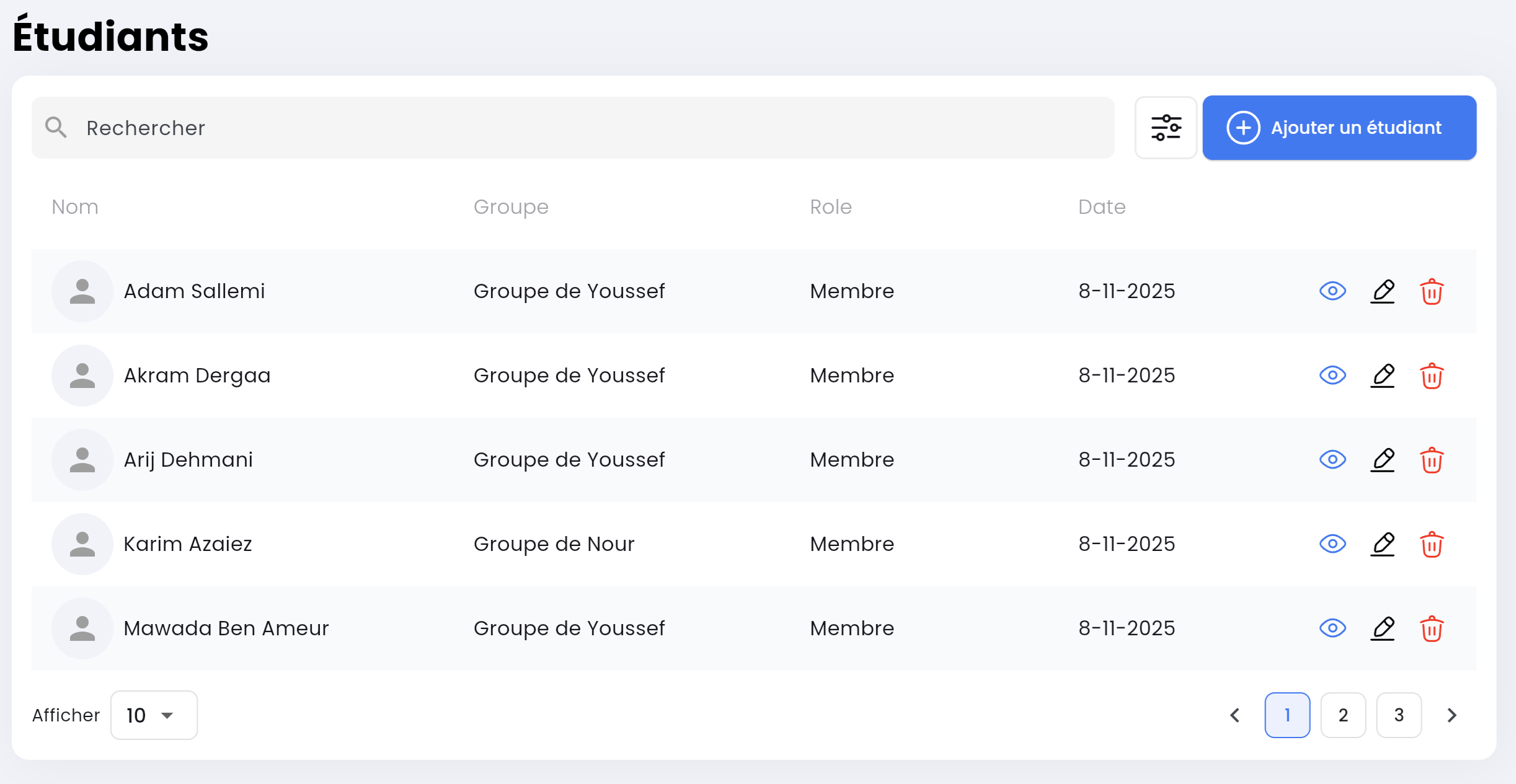Click the pencil icon for Karim Azaiez
Image resolution: width=1516 pixels, height=784 pixels.
coord(1383,544)
